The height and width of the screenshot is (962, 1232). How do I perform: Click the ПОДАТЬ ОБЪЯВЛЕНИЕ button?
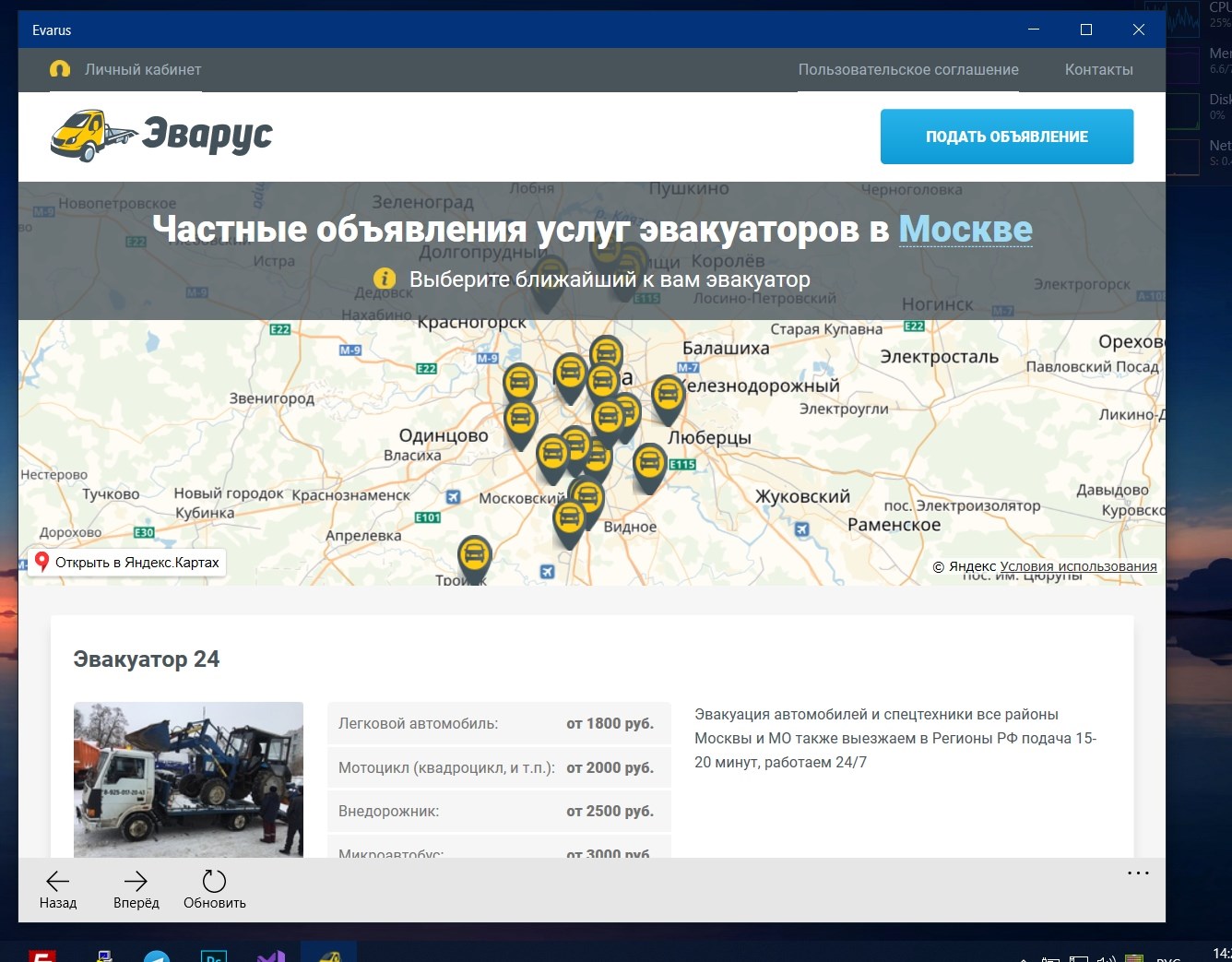1007,137
